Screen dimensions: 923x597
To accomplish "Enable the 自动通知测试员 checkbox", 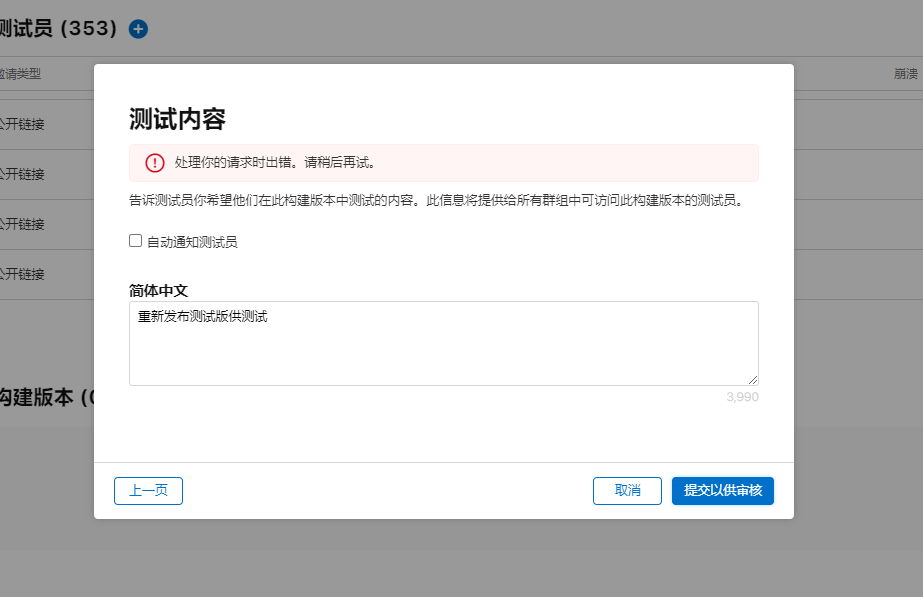I will tap(136, 241).
